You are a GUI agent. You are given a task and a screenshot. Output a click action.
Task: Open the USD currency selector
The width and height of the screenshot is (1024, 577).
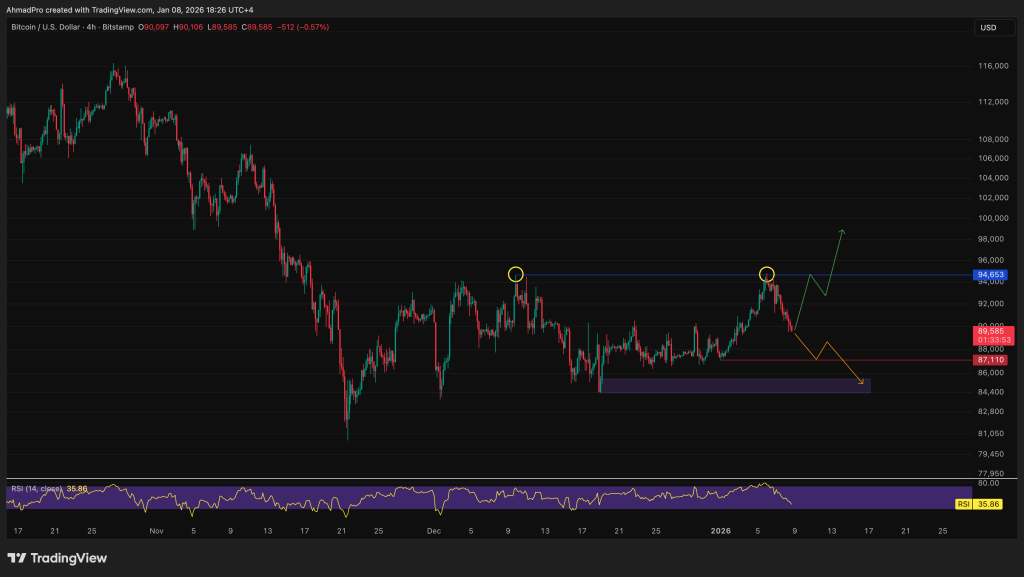point(989,28)
